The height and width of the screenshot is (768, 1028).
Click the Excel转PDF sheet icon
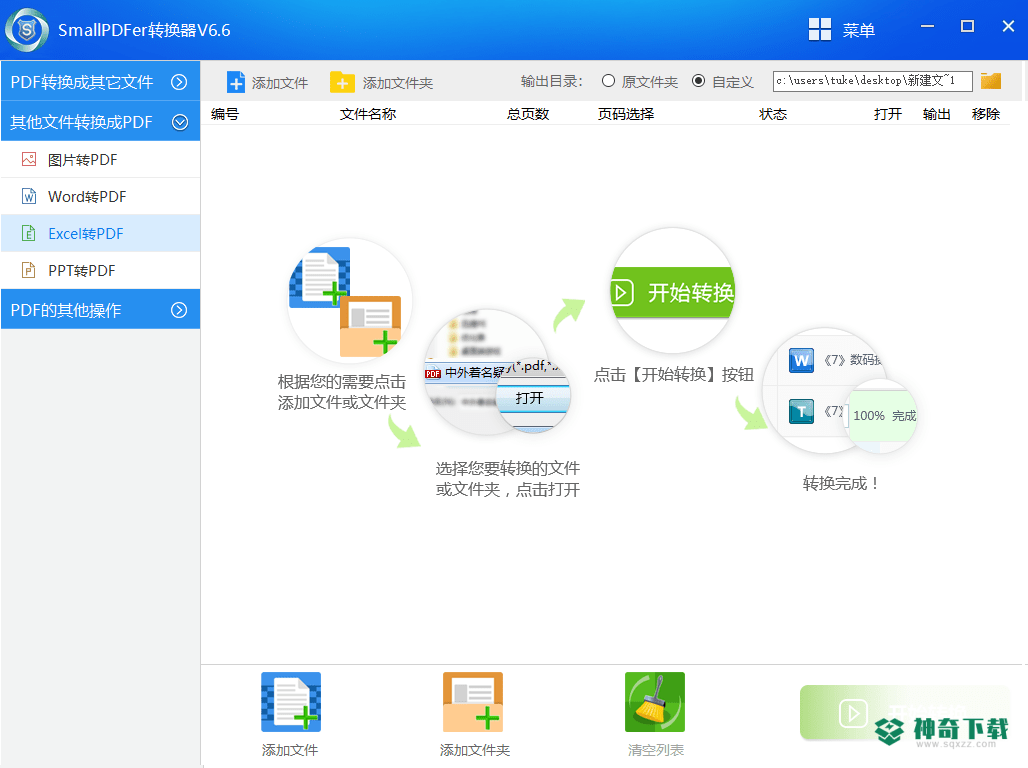coord(29,233)
